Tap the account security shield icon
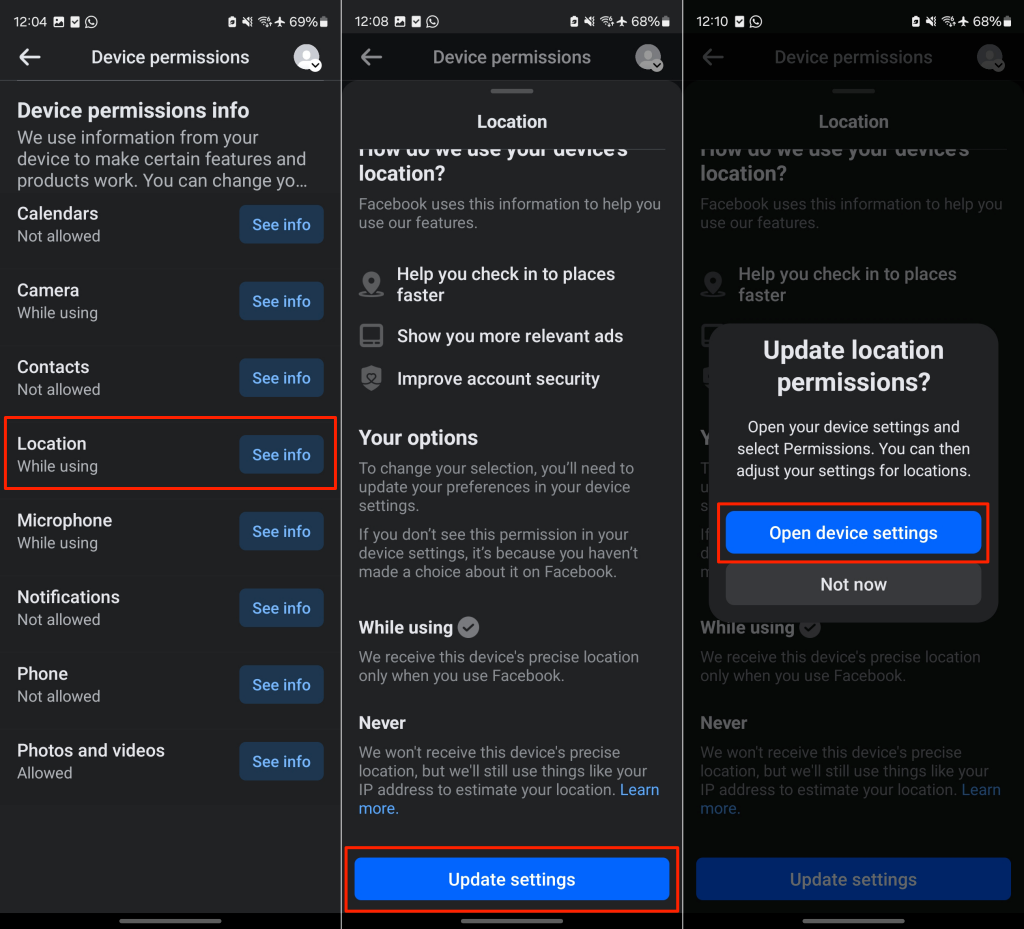Screen dimensions: 1024x929 pyautogui.click(x=372, y=378)
